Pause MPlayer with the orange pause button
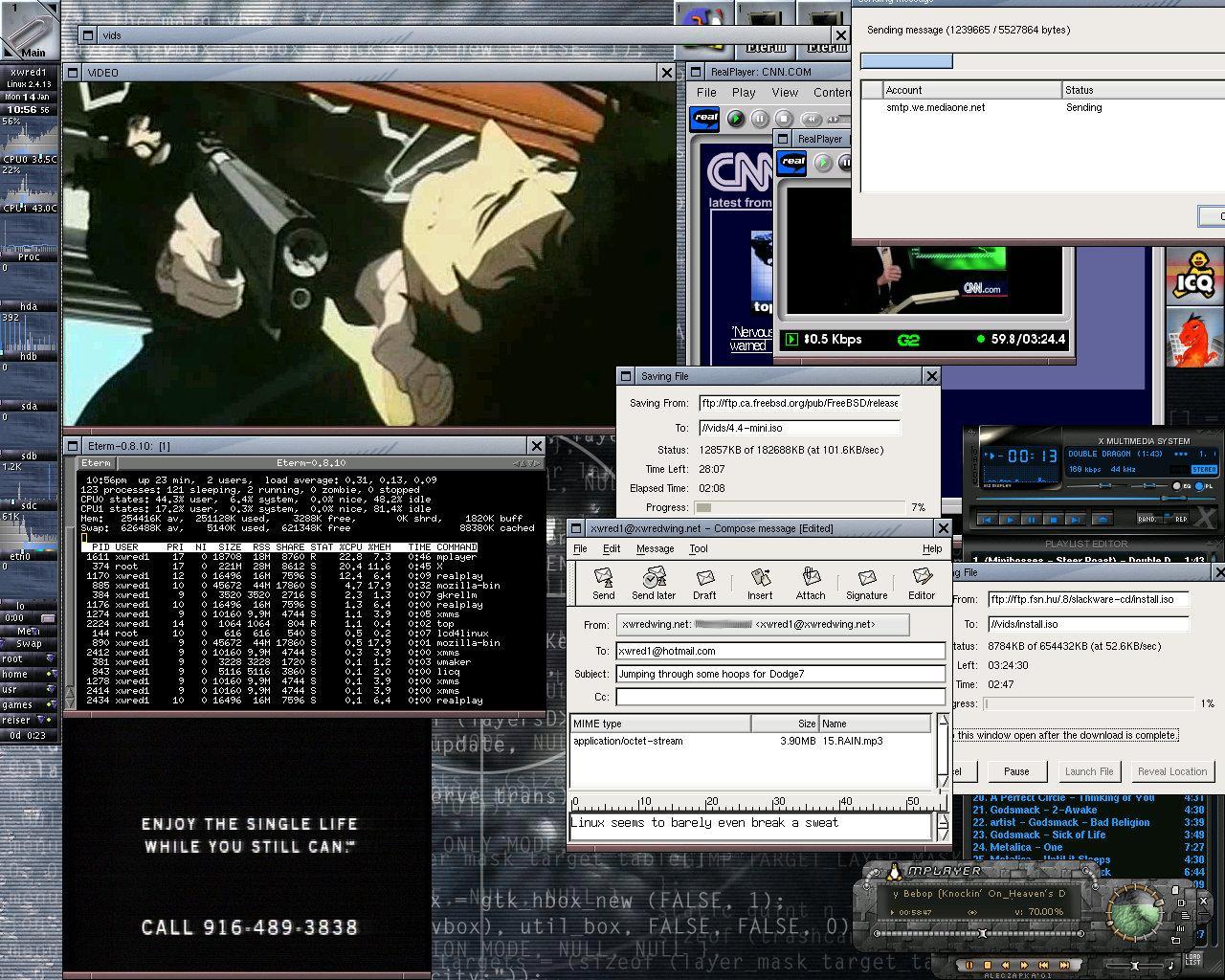The image size is (1225, 980). tap(969, 966)
